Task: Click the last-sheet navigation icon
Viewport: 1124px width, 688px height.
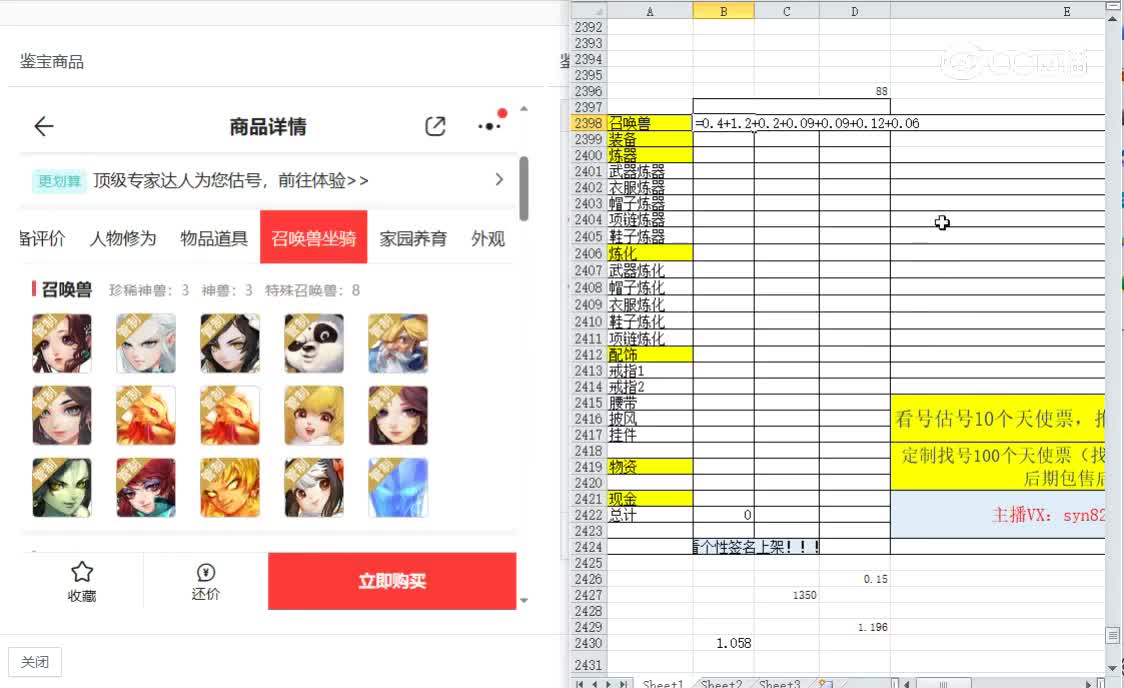Action: coord(624,684)
